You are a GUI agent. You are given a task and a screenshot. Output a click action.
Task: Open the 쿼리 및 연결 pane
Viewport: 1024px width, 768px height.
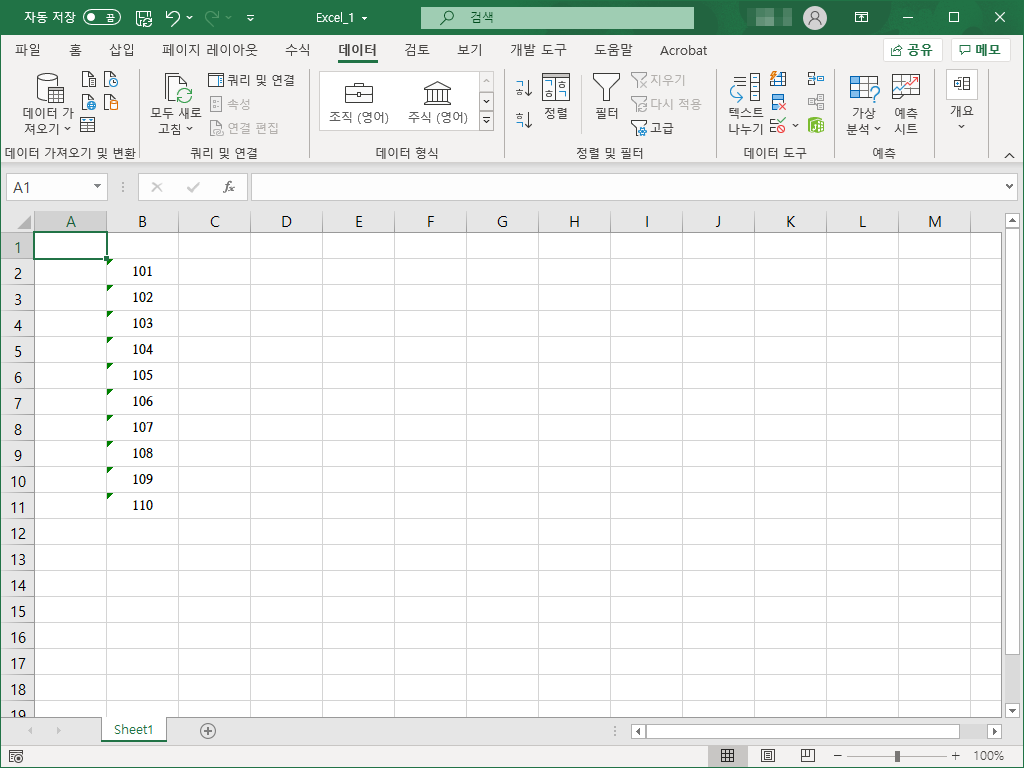(x=251, y=80)
